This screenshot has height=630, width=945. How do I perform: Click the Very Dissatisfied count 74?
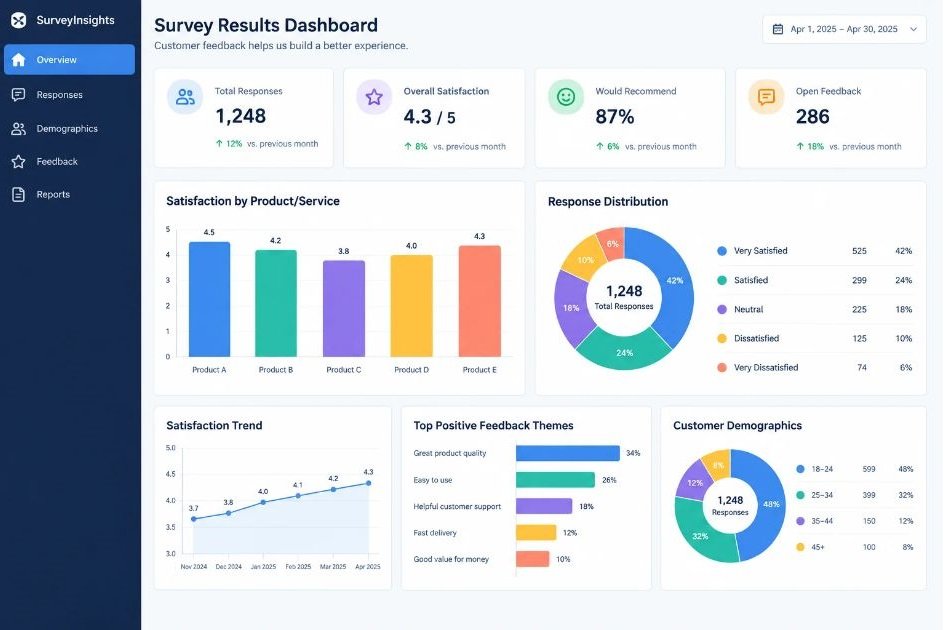tap(862, 367)
